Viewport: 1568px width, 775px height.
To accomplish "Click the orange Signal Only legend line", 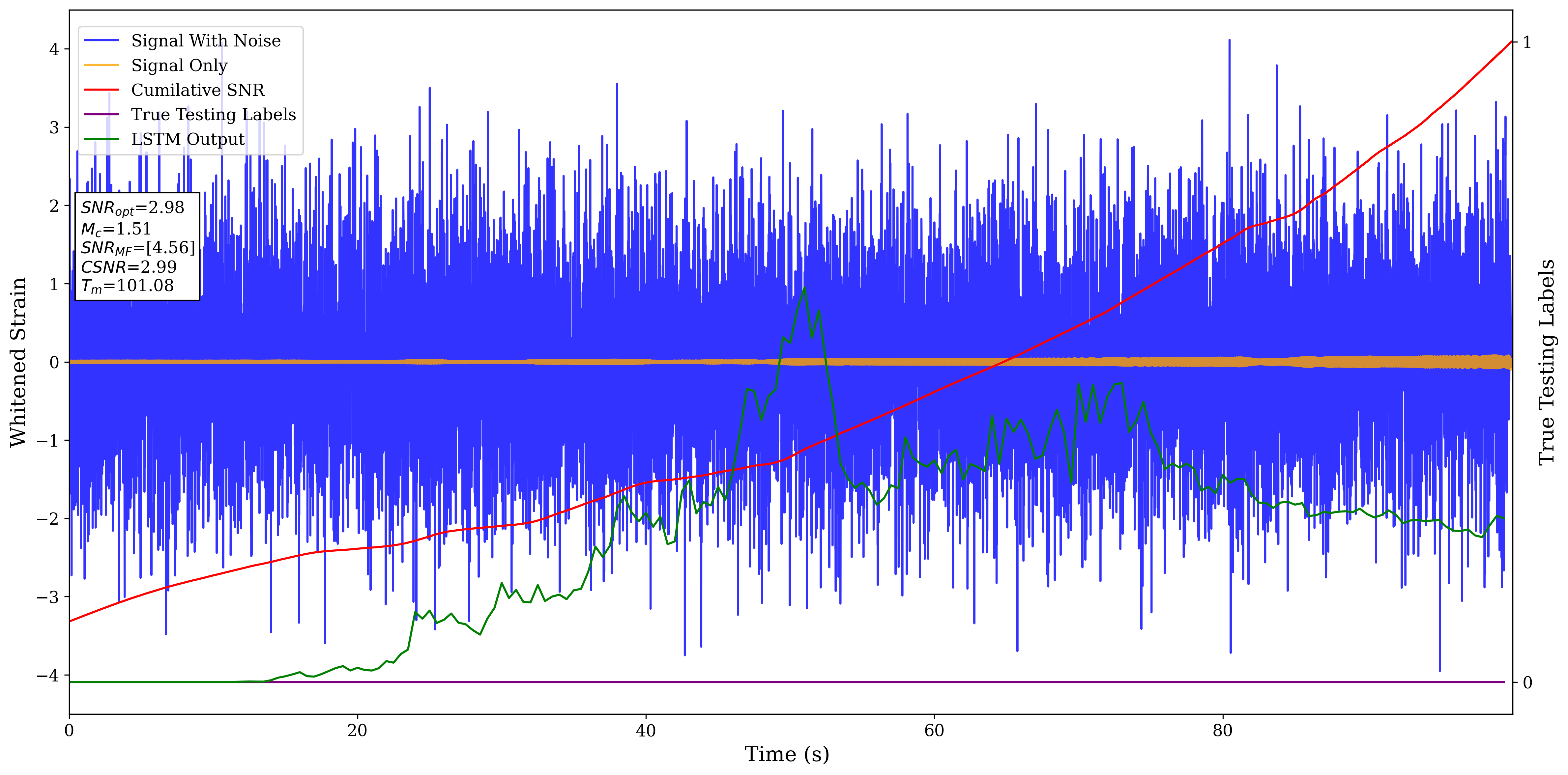I will [101, 65].
